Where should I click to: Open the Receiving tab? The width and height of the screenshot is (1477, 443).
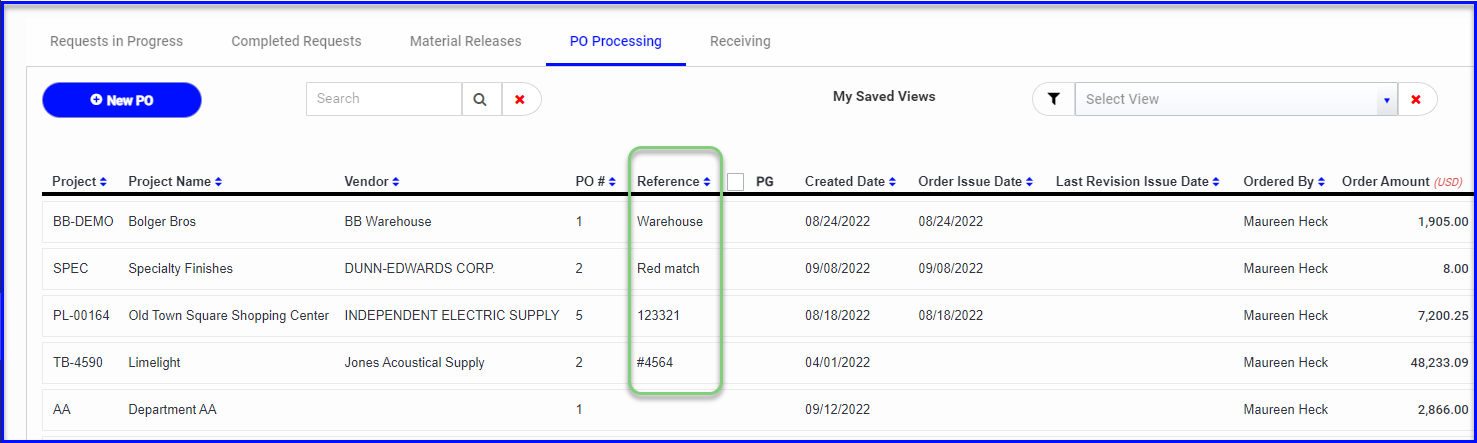point(740,41)
